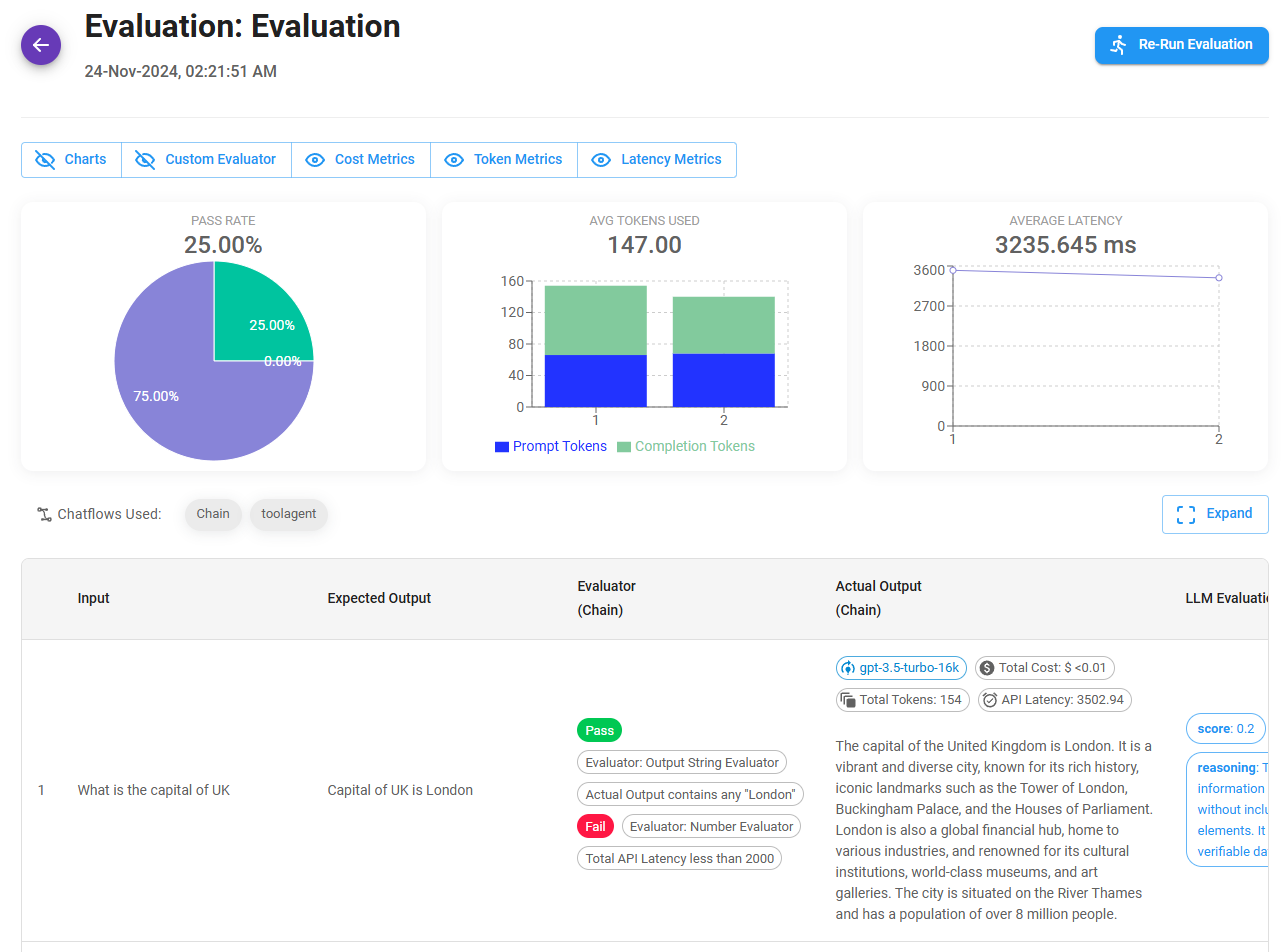The width and height of the screenshot is (1286, 952).
Task: Click the running person icon on Re-Run Evaluation
Action: pyautogui.click(x=1118, y=45)
